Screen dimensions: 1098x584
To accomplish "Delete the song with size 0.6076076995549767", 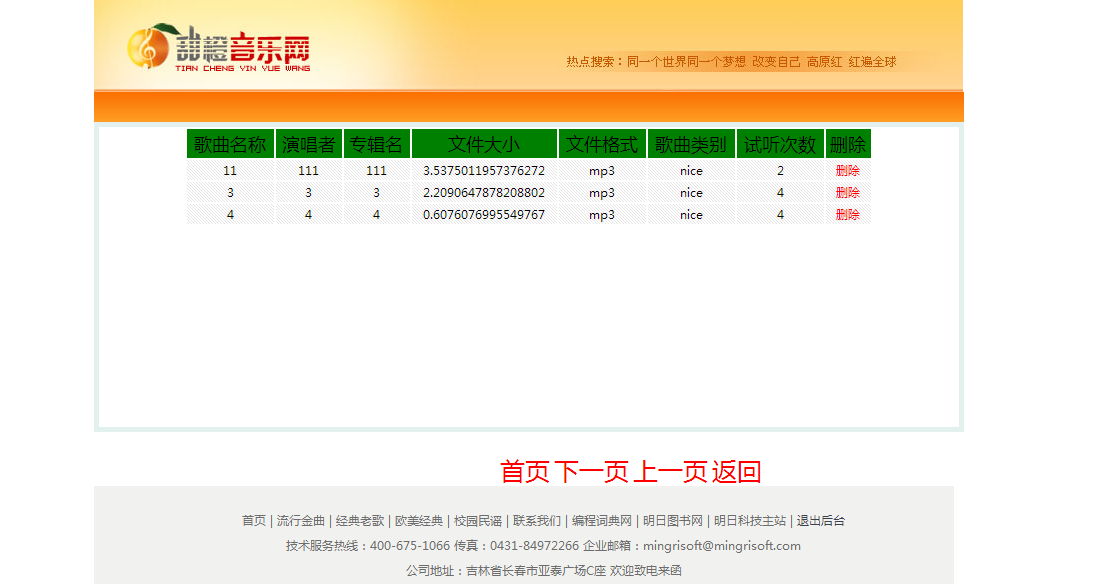I will click(847, 214).
